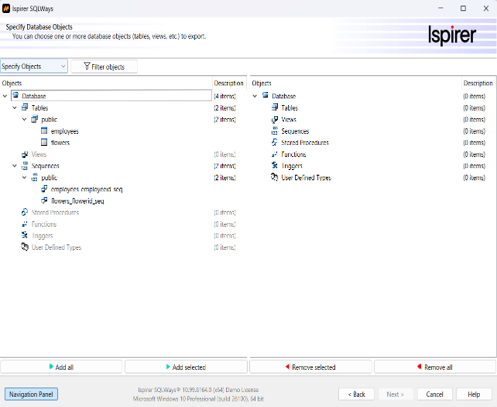Select User Defined Types in right tree

click(306, 177)
